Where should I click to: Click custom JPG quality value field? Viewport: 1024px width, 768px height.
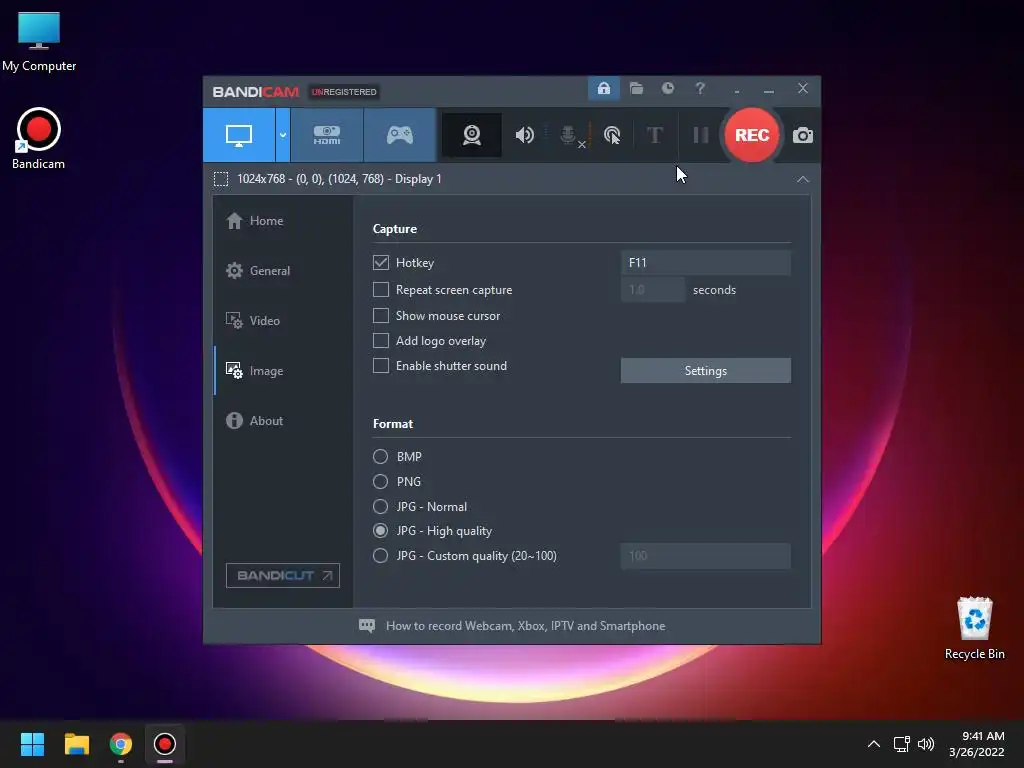click(x=705, y=556)
